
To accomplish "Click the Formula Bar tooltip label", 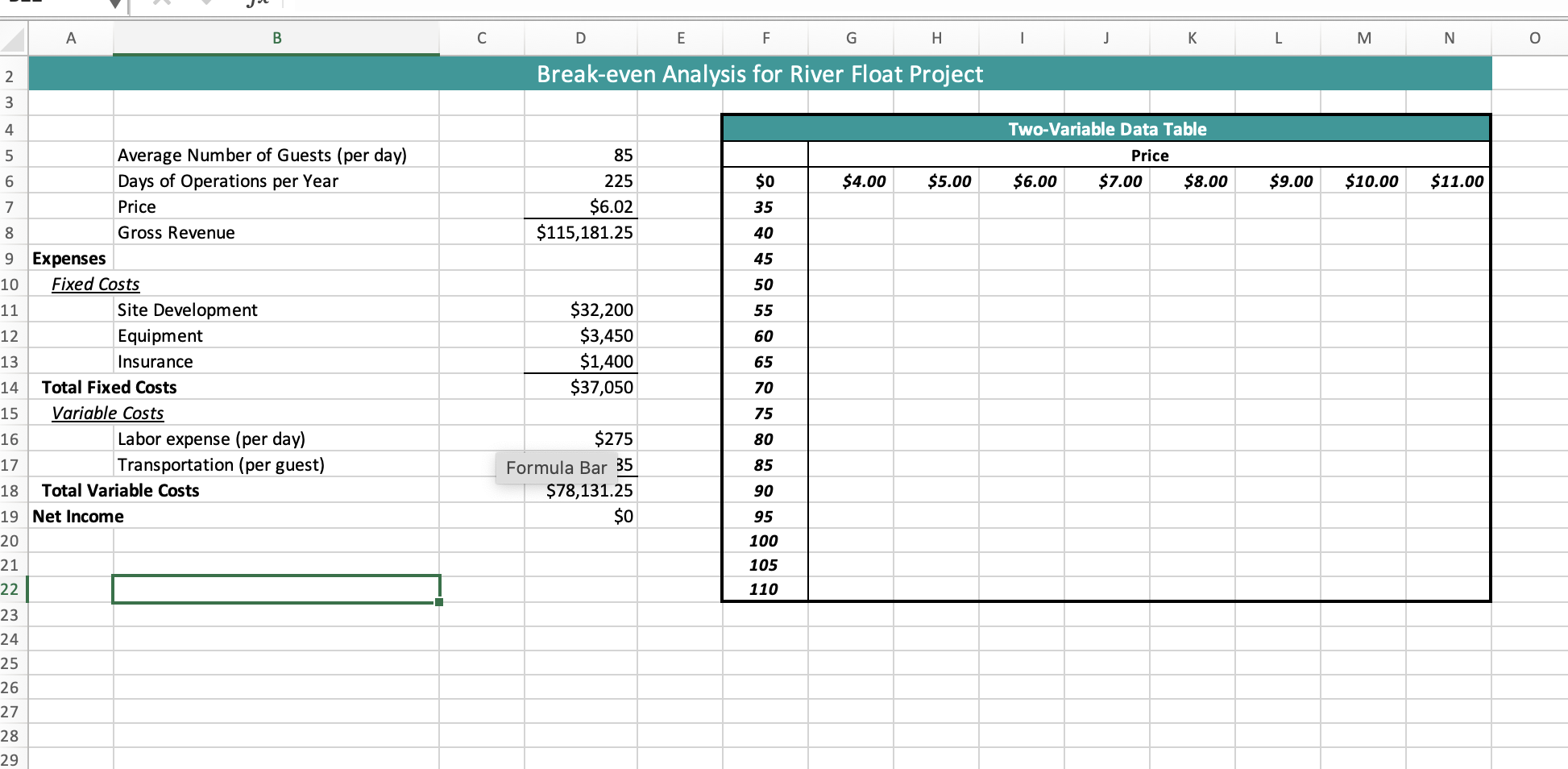I will point(557,468).
